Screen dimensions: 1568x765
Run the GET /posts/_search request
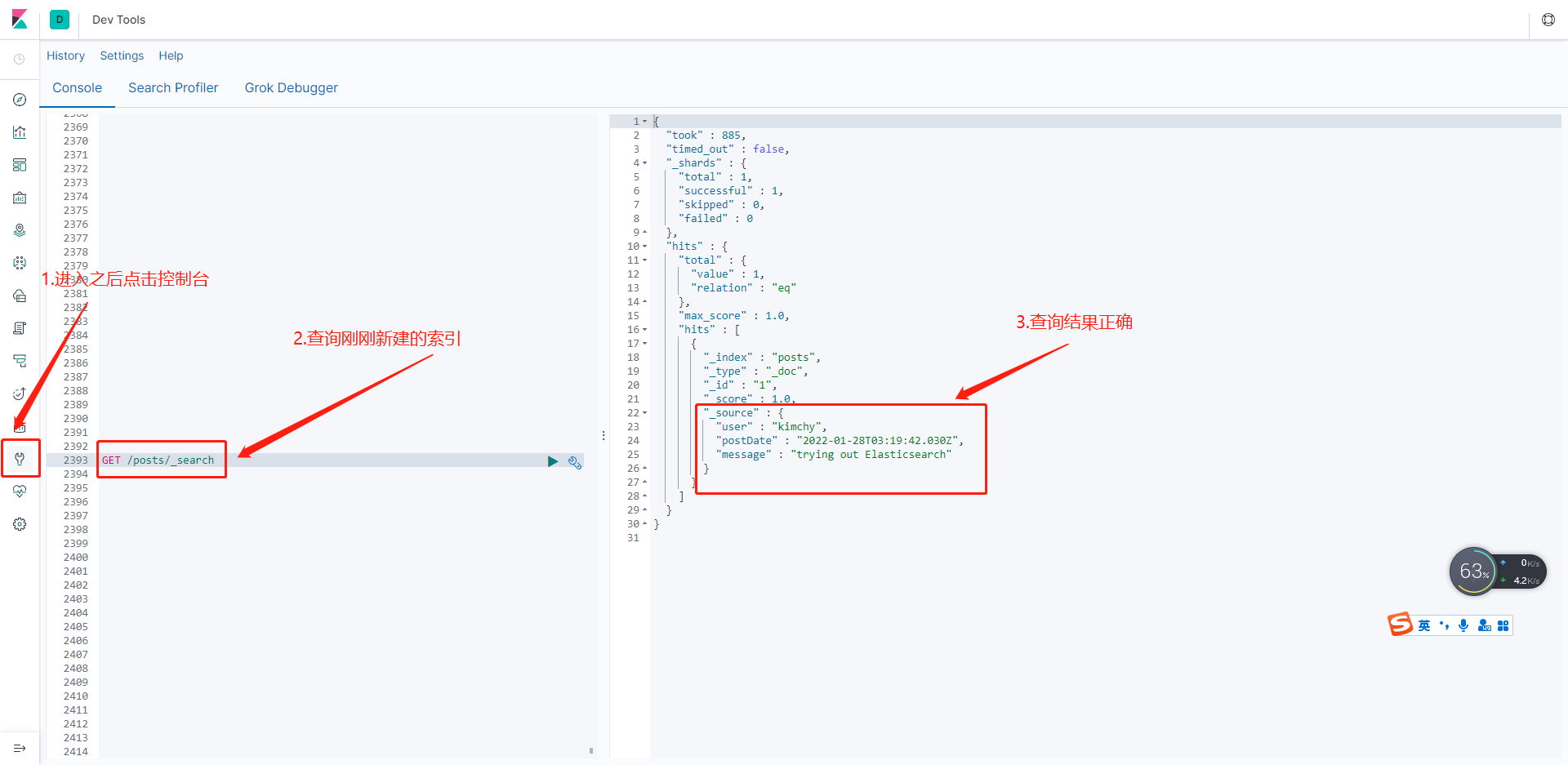click(553, 461)
